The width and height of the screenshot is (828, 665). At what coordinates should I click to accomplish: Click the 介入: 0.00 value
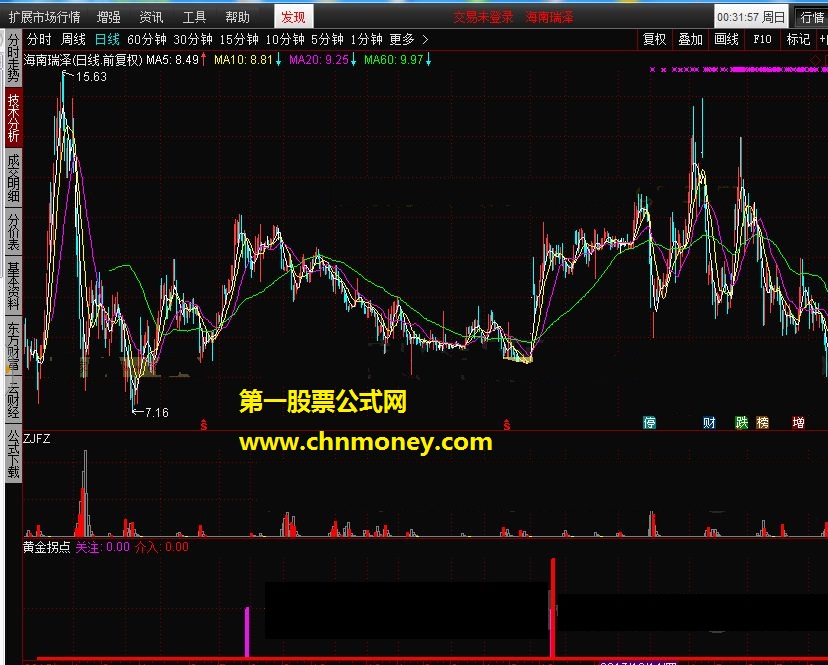coord(162,547)
